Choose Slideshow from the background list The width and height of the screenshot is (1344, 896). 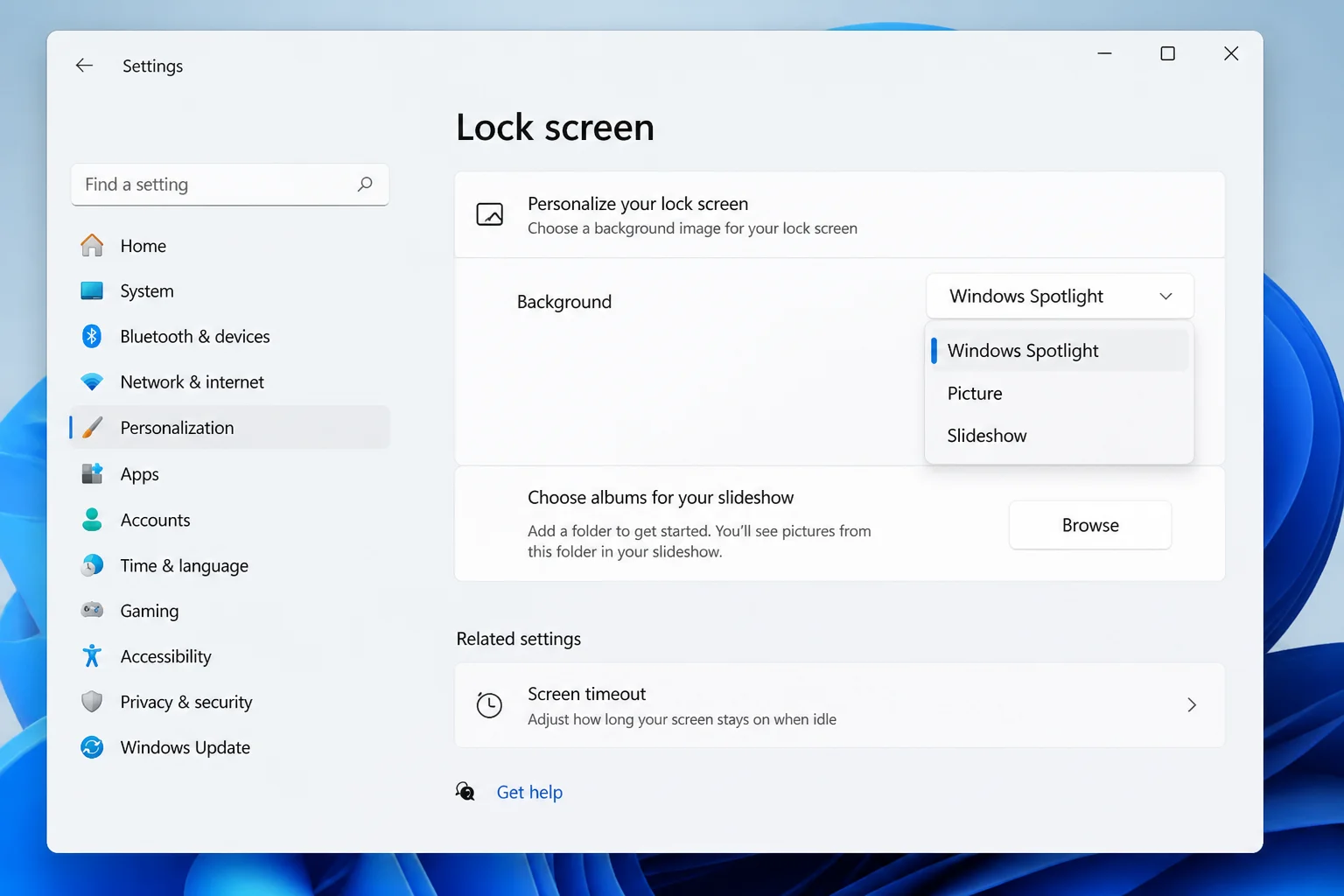(x=1060, y=436)
